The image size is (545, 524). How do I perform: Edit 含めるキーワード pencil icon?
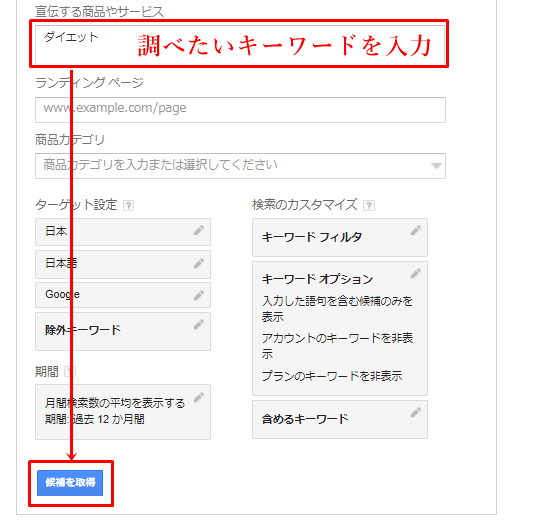tap(416, 412)
